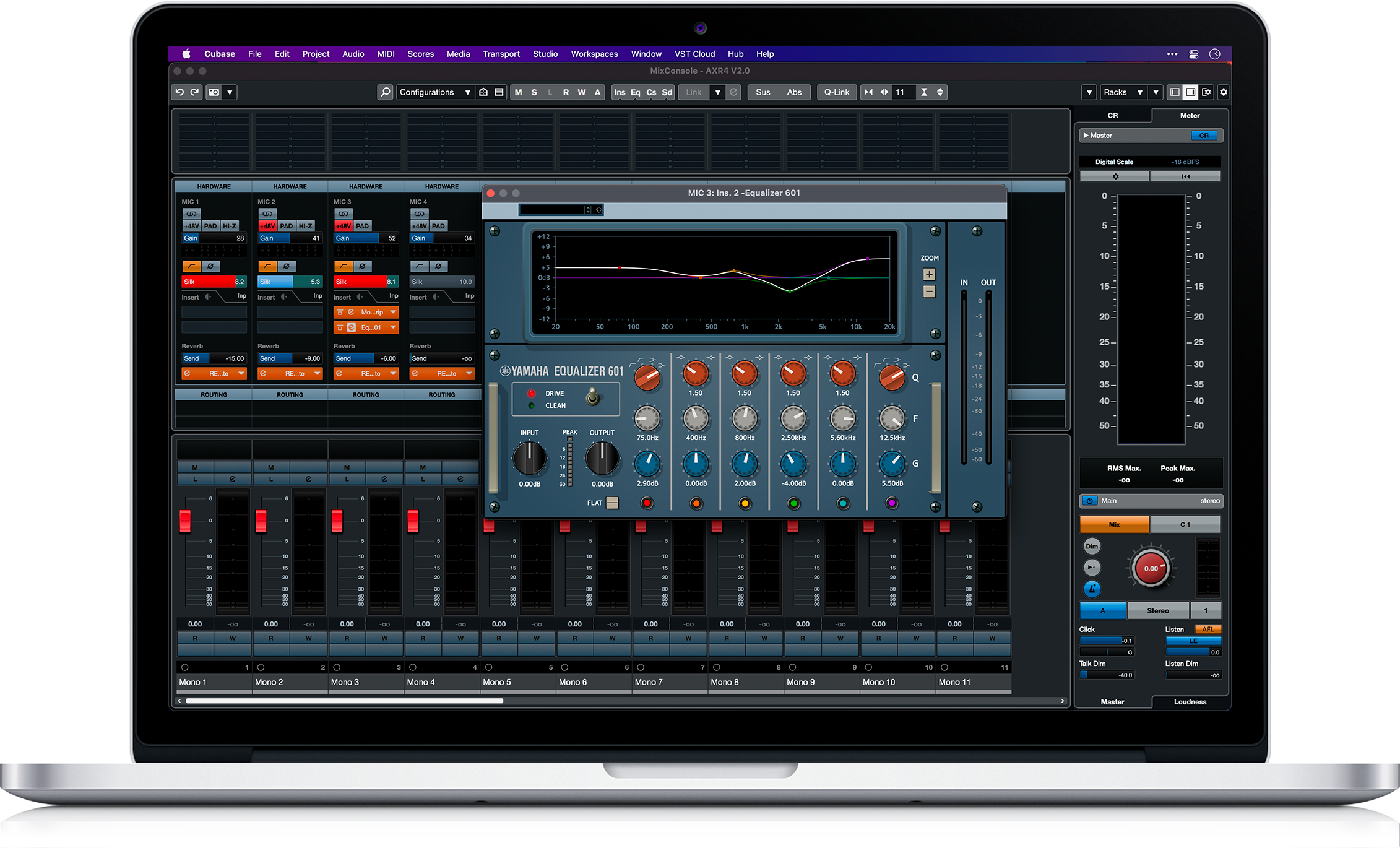
Task: Open macOS Control Center icon
Action: point(1194,54)
